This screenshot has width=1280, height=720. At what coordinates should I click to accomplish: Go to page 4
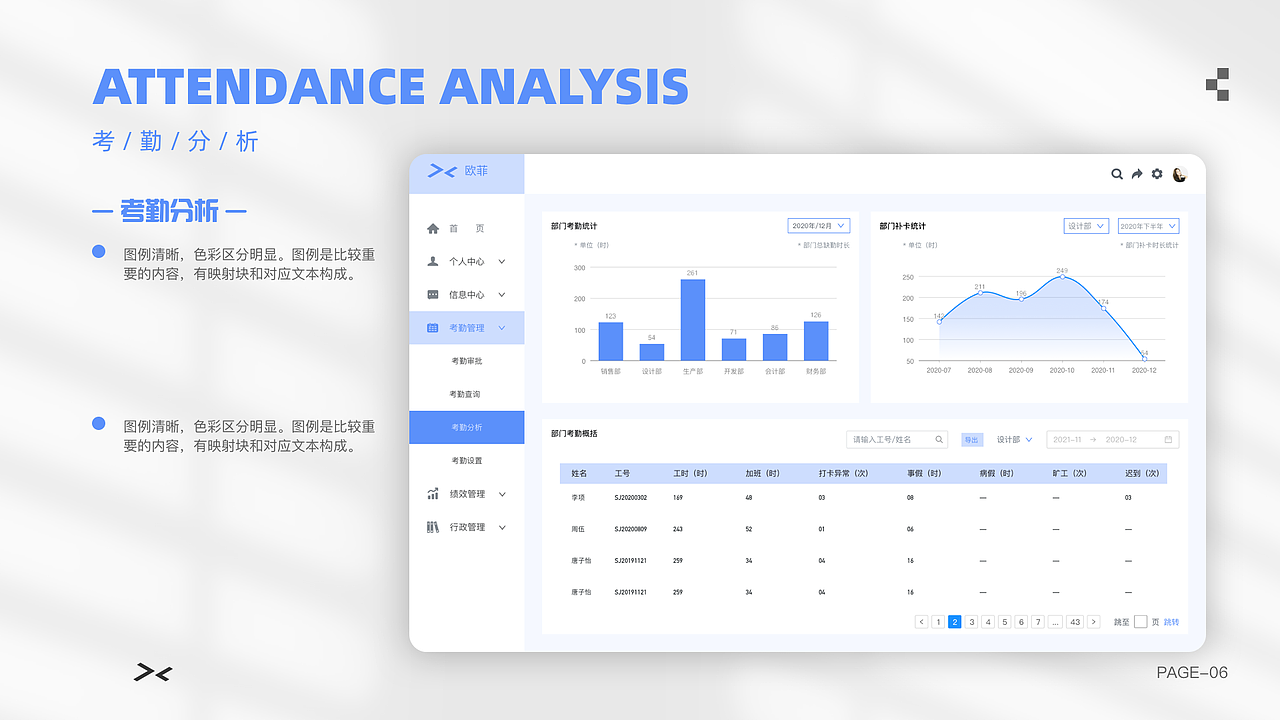(x=988, y=622)
